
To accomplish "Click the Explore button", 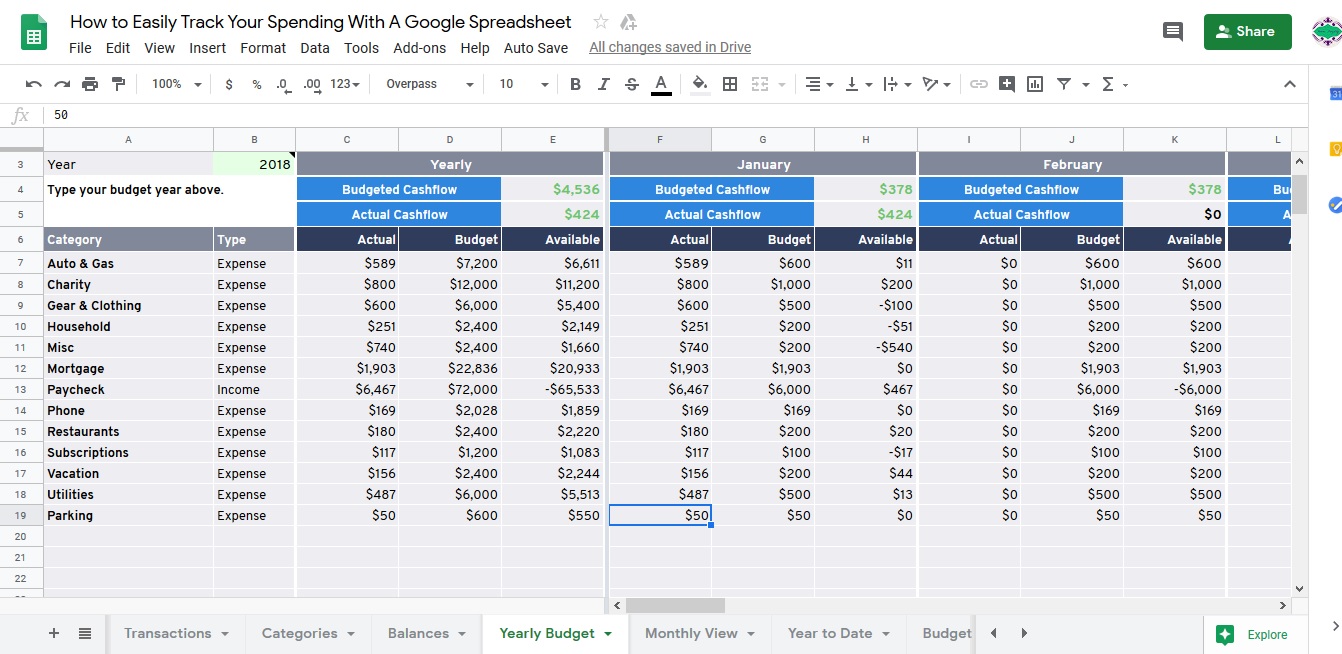I will tap(1252, 634).
